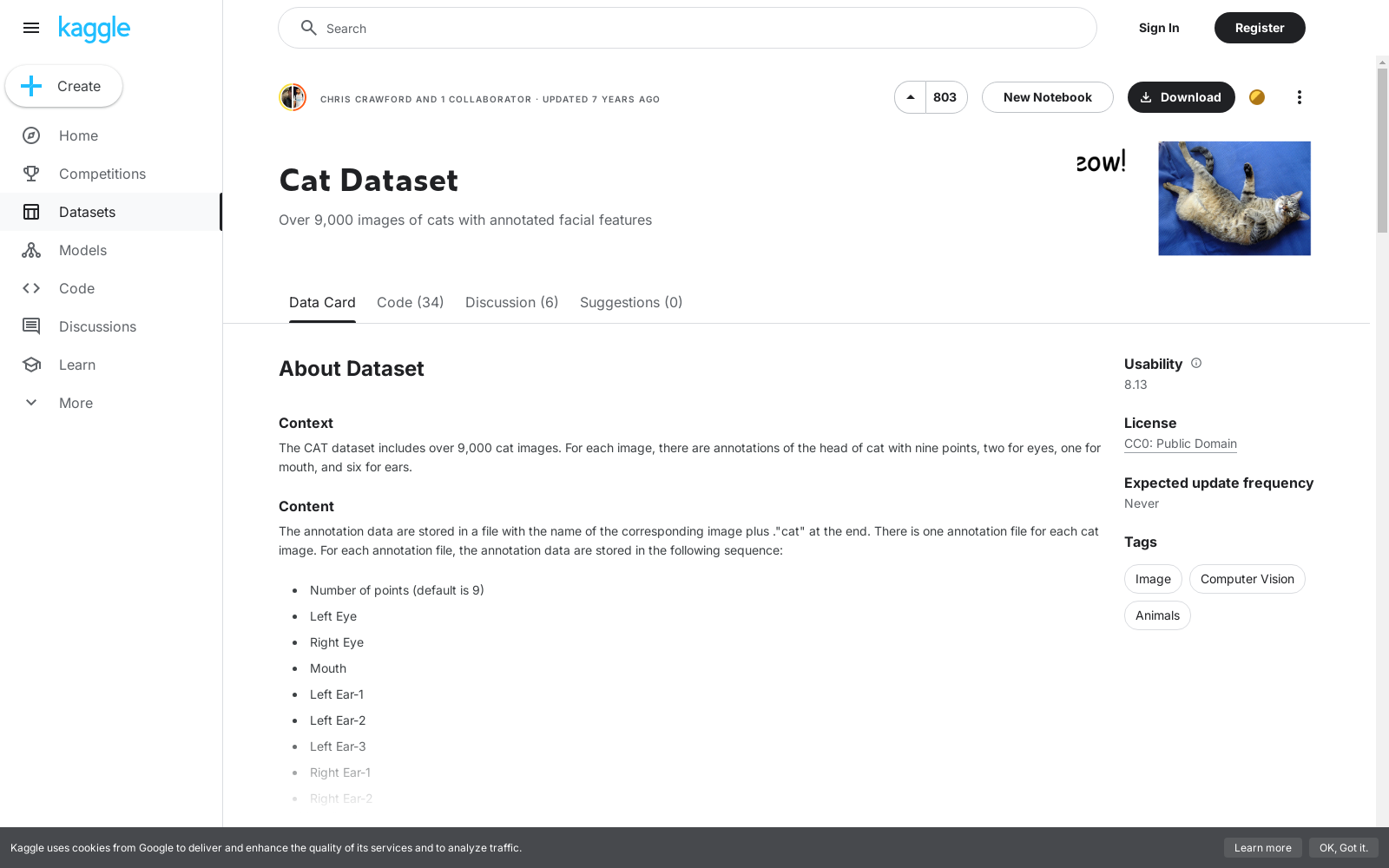Image resolution: width=1389 pixels, height=868 pixels.
Task: Go to the Models section
Action: [x=82, y=250]
